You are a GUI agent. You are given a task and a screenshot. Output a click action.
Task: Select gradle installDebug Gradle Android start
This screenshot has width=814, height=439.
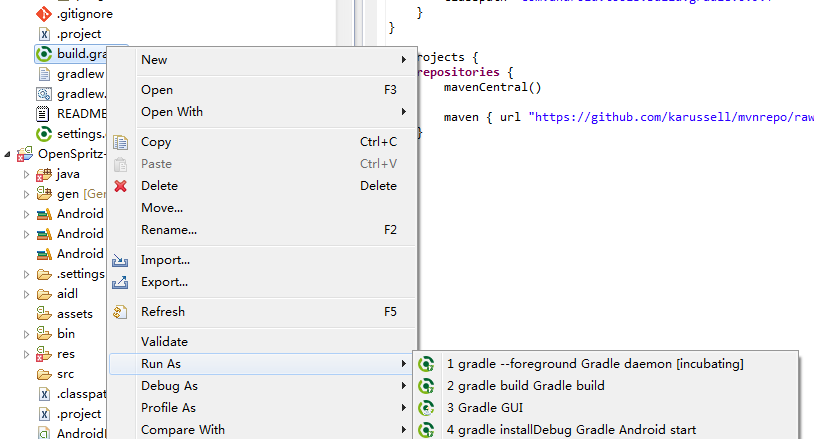571,430
